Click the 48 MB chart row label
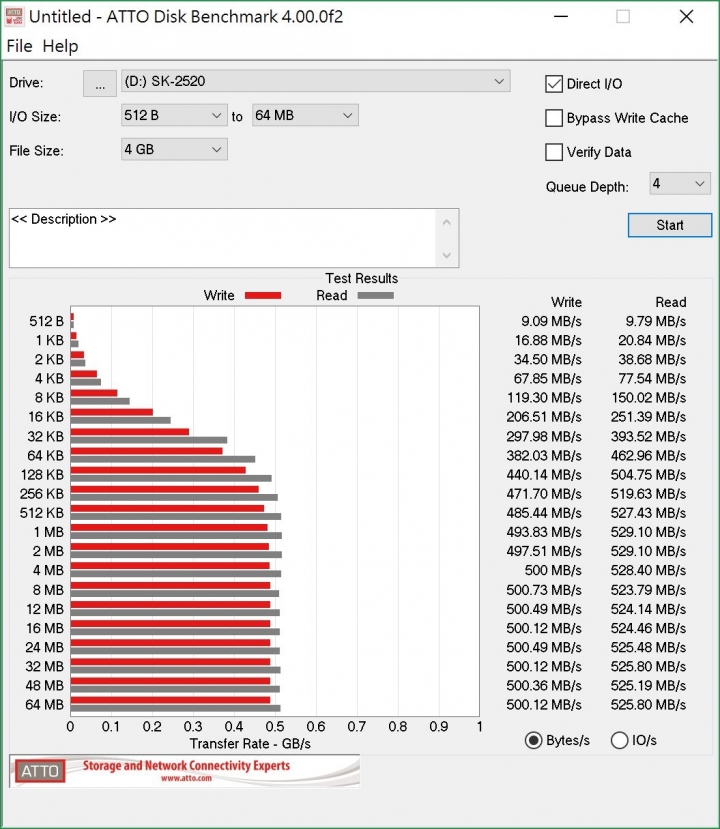This screenshot has width=720, height=829. (44, 686)
